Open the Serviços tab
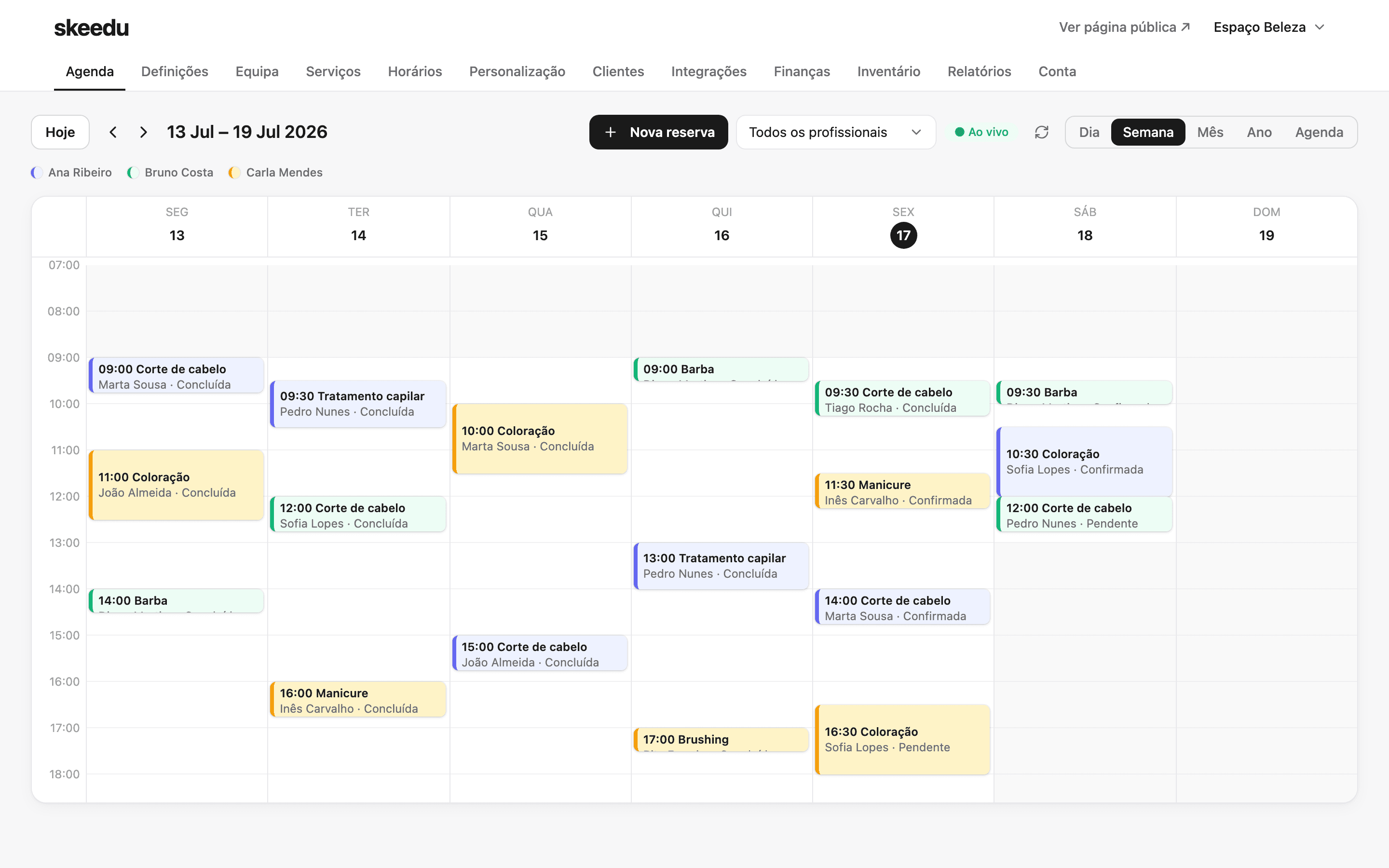Image resolution: width=1389 pixels, height=868 pixels. click(x=333, y=72)
